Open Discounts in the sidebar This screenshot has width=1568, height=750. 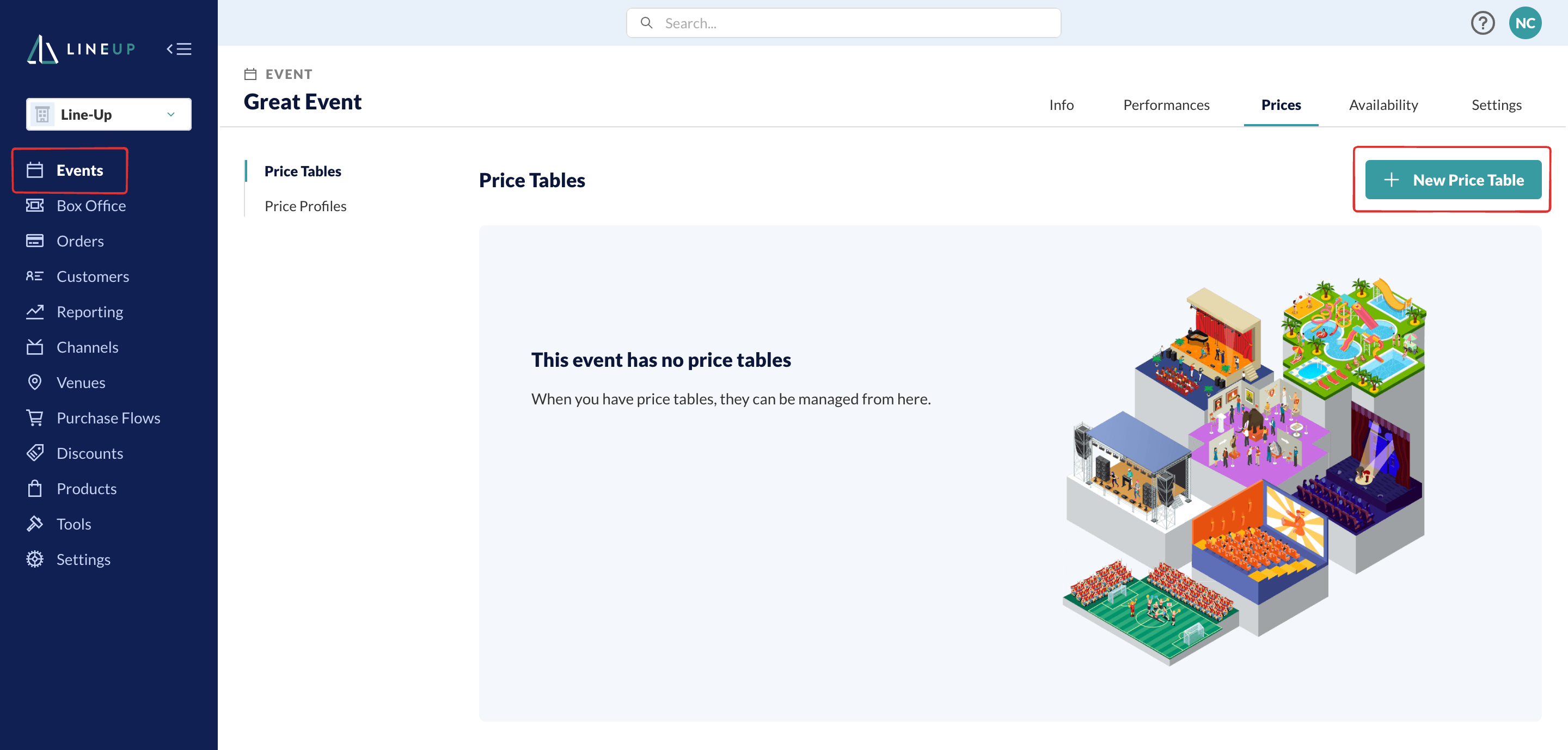click(74, 453)
